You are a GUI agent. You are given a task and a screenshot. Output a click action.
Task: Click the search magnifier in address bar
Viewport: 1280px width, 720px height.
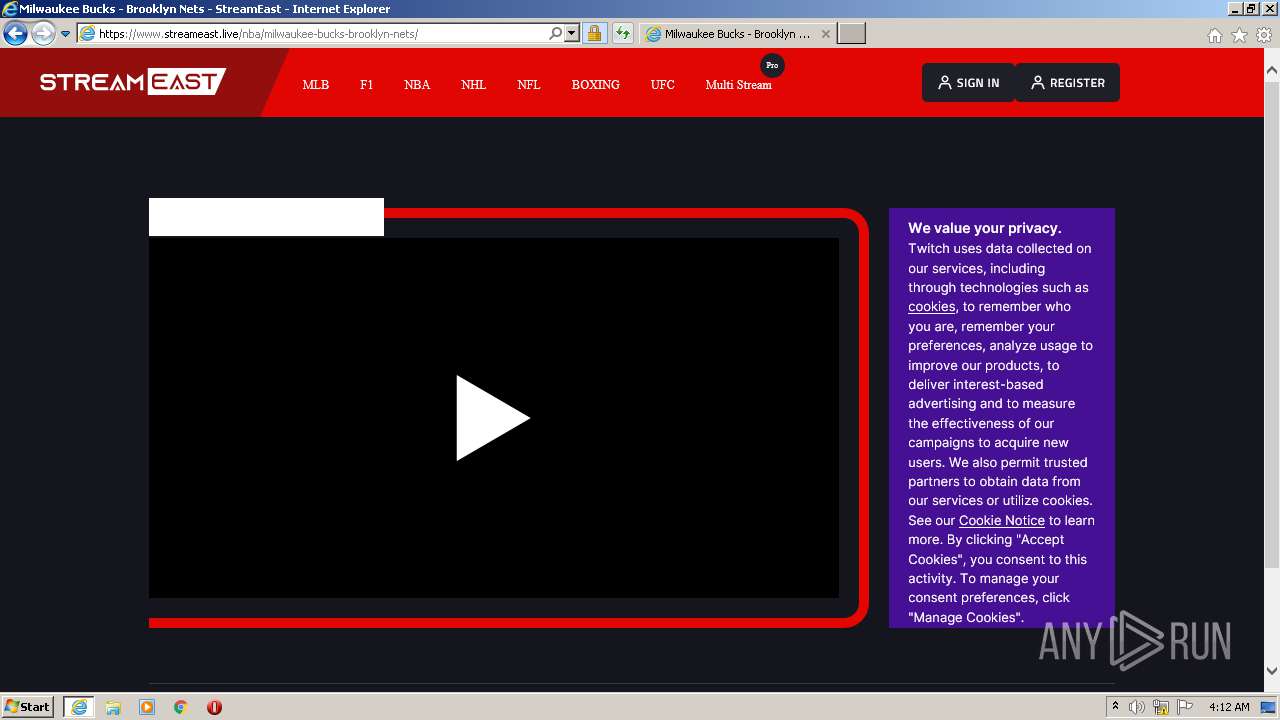click(x=555, y=34)
